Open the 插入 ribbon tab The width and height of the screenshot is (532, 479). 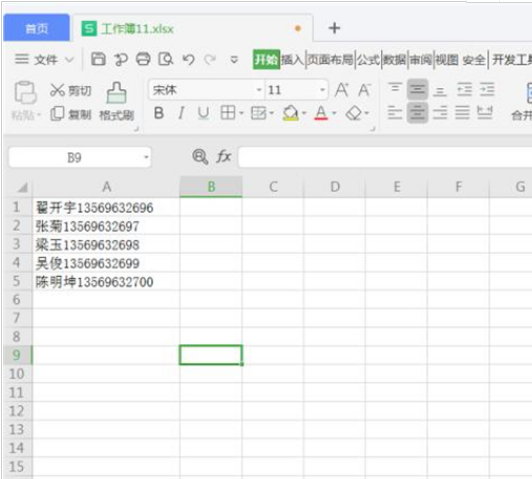[x=292, y=60]
